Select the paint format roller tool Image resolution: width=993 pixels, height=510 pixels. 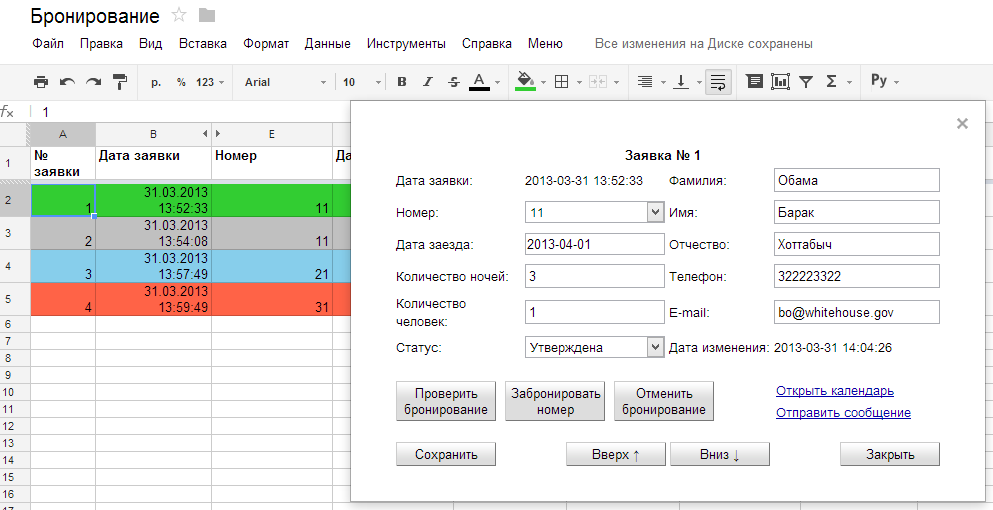(120, 82)
